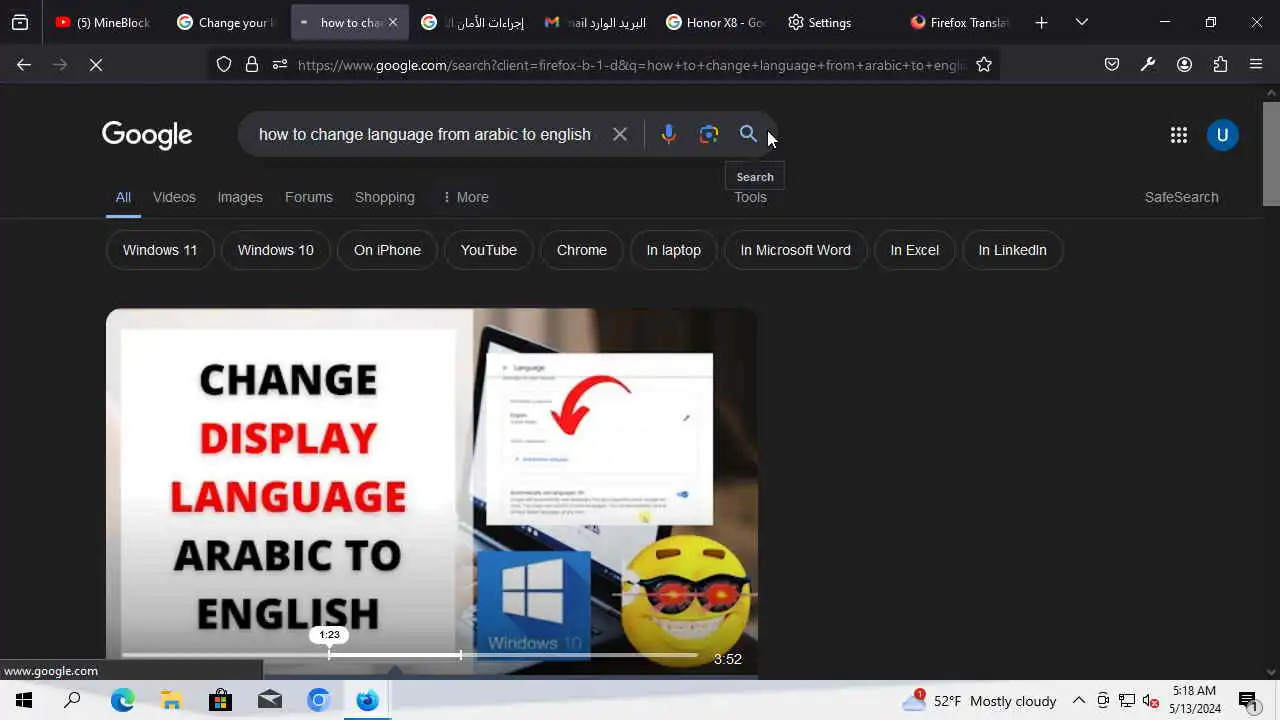This screenshot has width=1280, height=720.
Task: Open Firefox account icon
Action: coord(1184,65)
